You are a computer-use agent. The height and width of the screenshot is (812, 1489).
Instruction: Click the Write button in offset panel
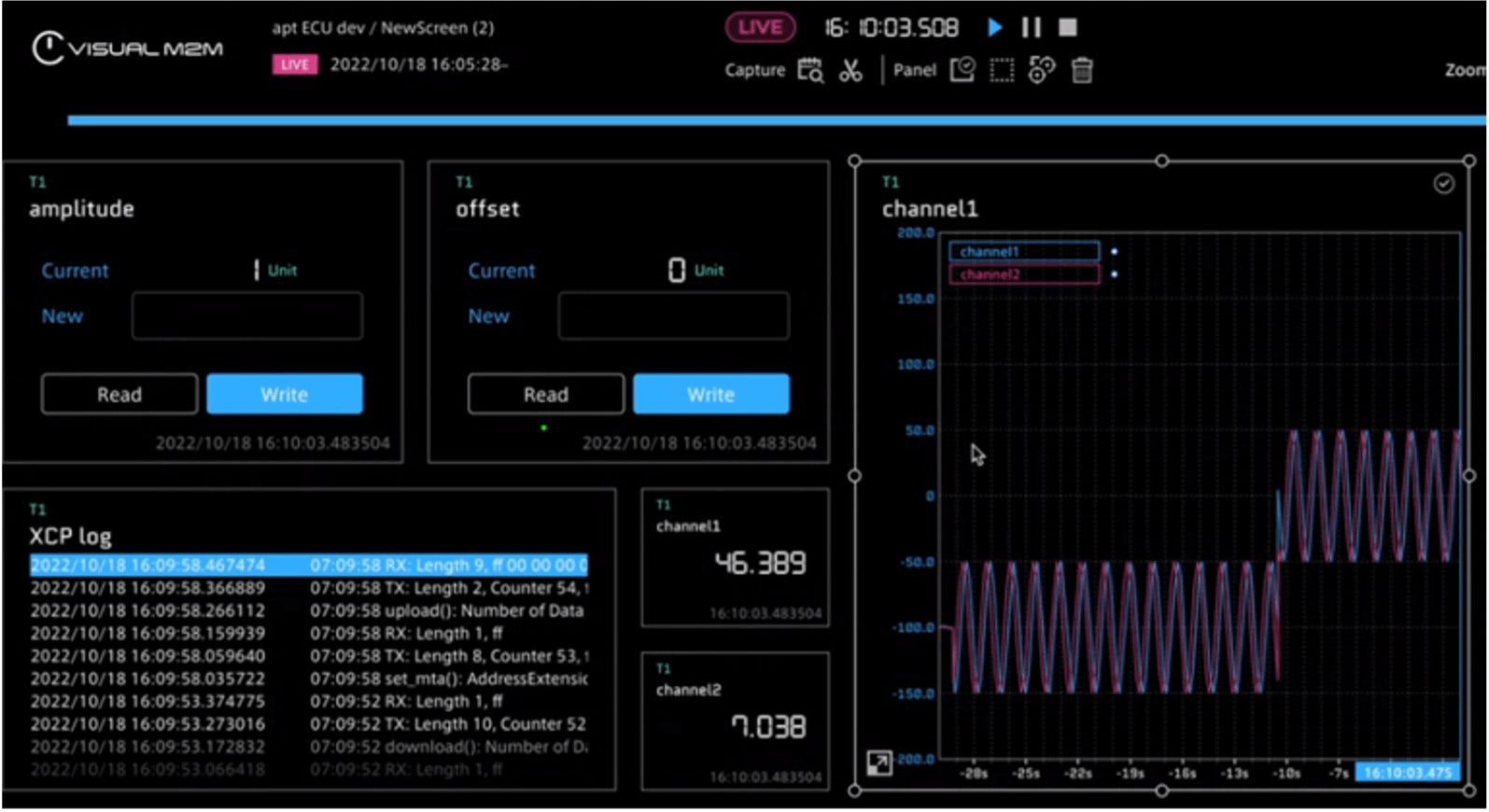pos(710,394)
